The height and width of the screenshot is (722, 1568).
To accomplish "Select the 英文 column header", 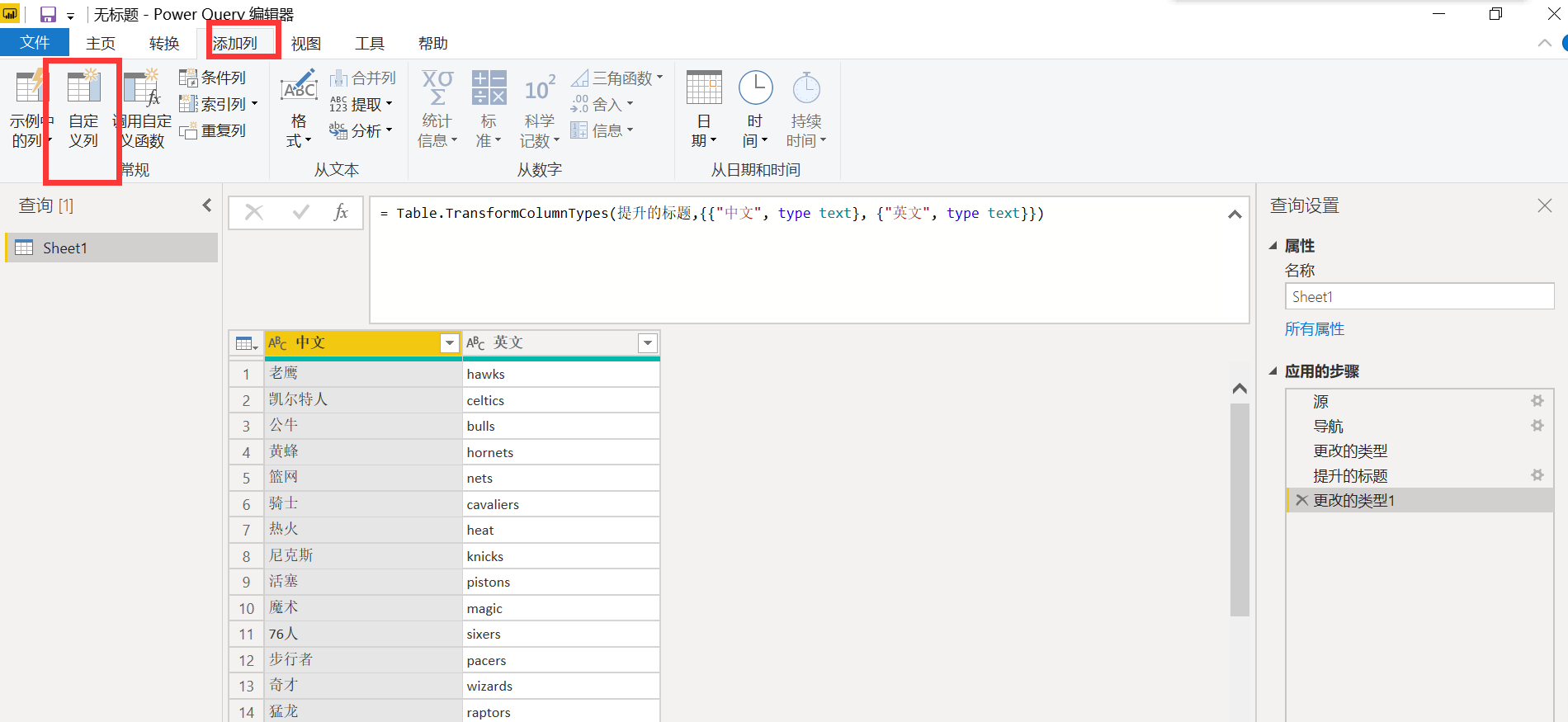I will pos(561,343).
